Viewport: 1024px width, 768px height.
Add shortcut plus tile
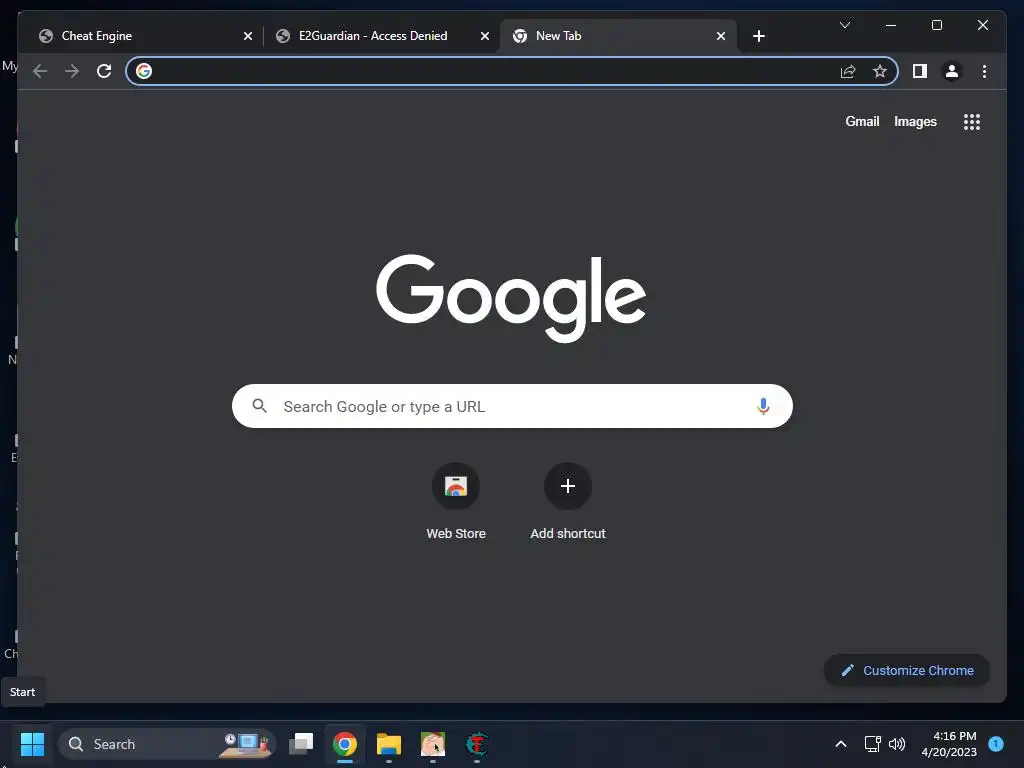click(568, 502)
